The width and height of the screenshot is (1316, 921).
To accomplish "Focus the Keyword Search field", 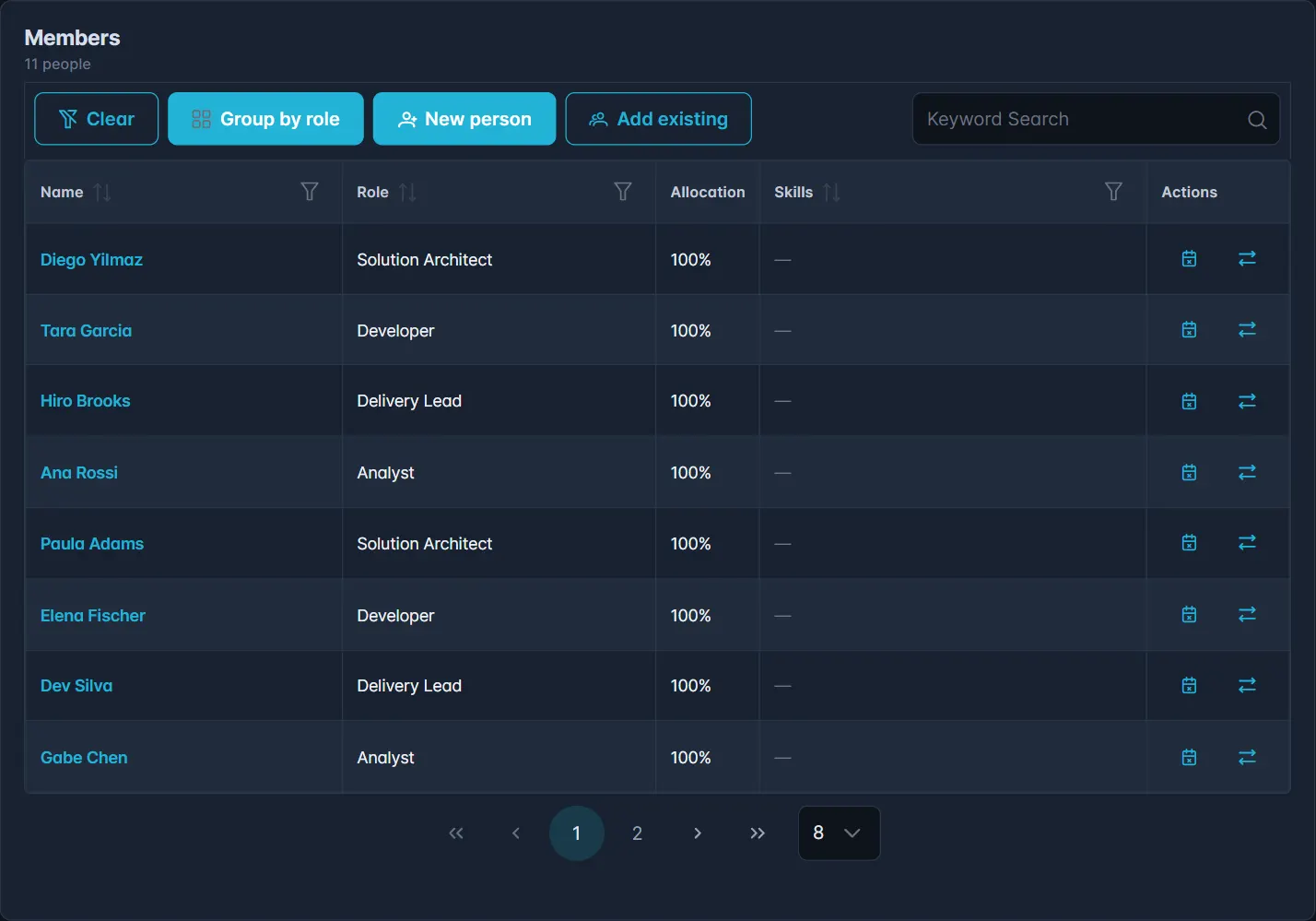I will click(1096, 119).
